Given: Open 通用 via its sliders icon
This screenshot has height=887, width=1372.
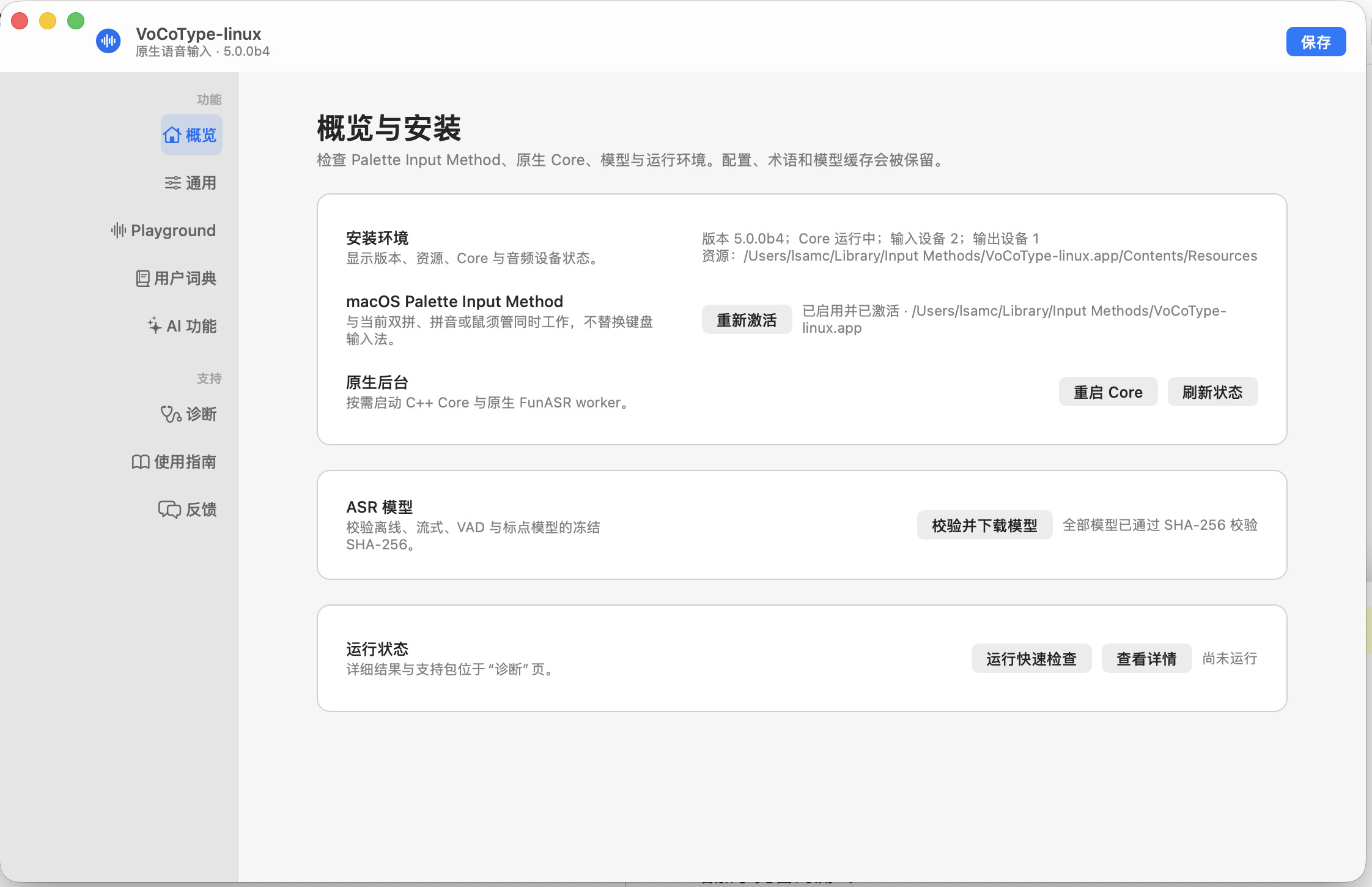Looking at the screenshot, I should [172, 183].
